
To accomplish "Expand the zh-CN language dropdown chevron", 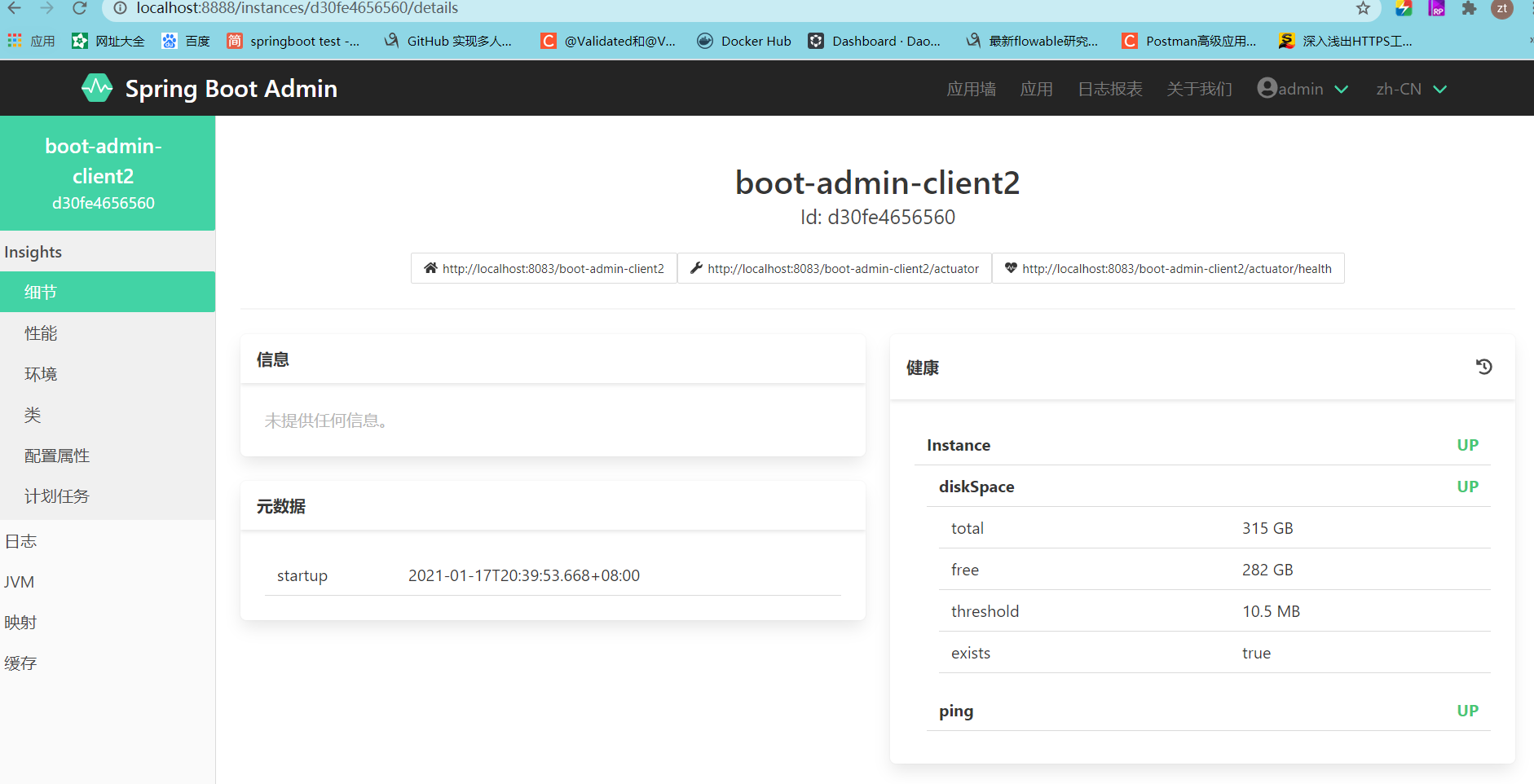I will click(x=1440, y=89).
